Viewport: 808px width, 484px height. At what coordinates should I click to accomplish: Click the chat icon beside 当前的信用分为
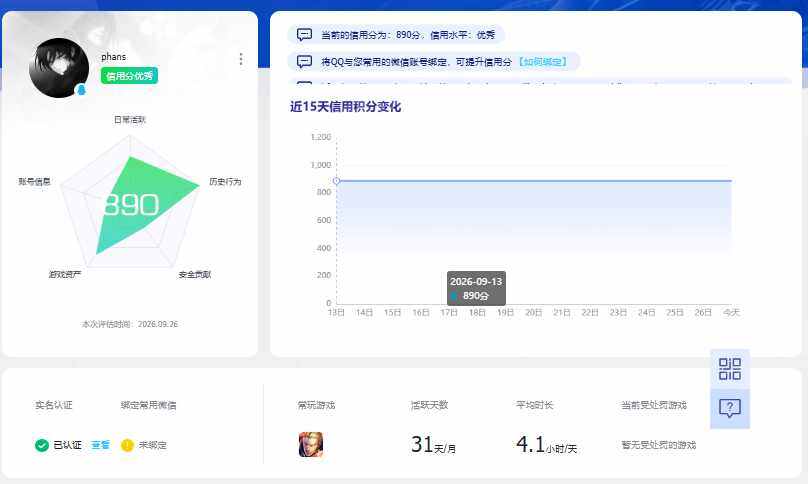pyautogui.click(x=305, y=35)
